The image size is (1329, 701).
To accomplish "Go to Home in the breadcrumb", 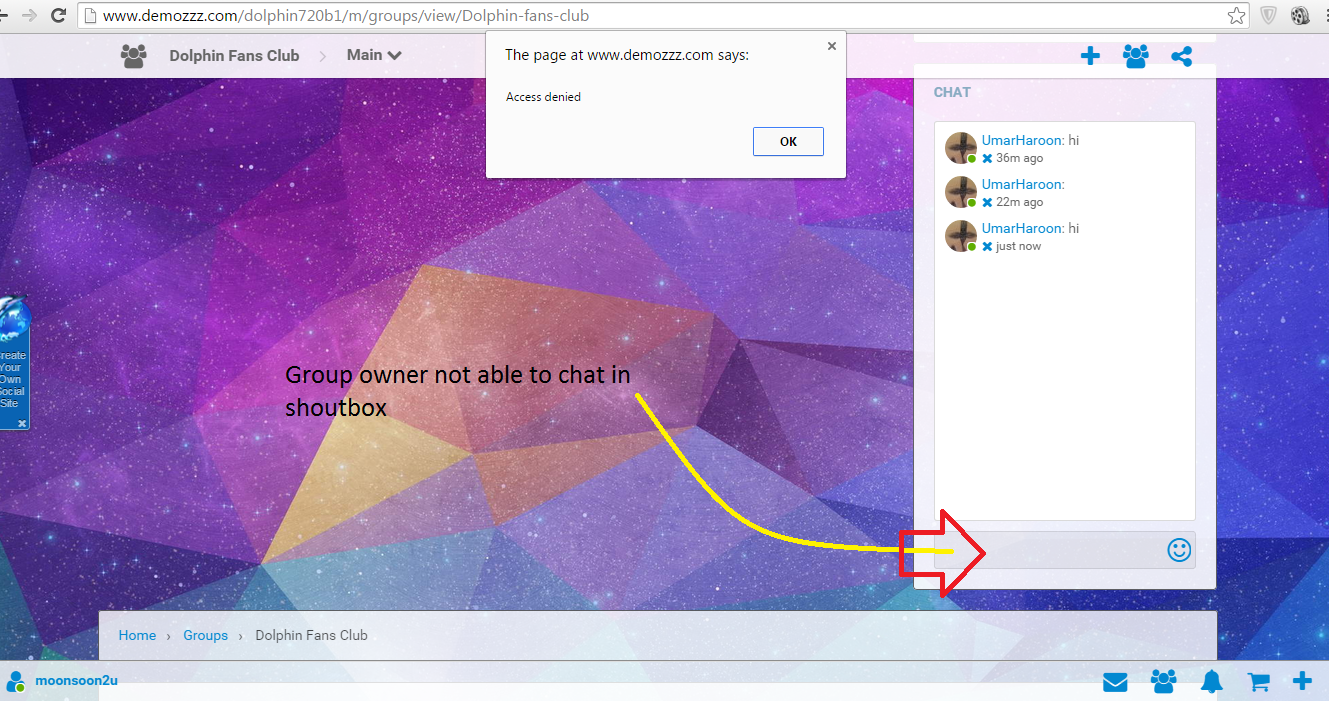I will pyautogui.click(x=137, y=635).
